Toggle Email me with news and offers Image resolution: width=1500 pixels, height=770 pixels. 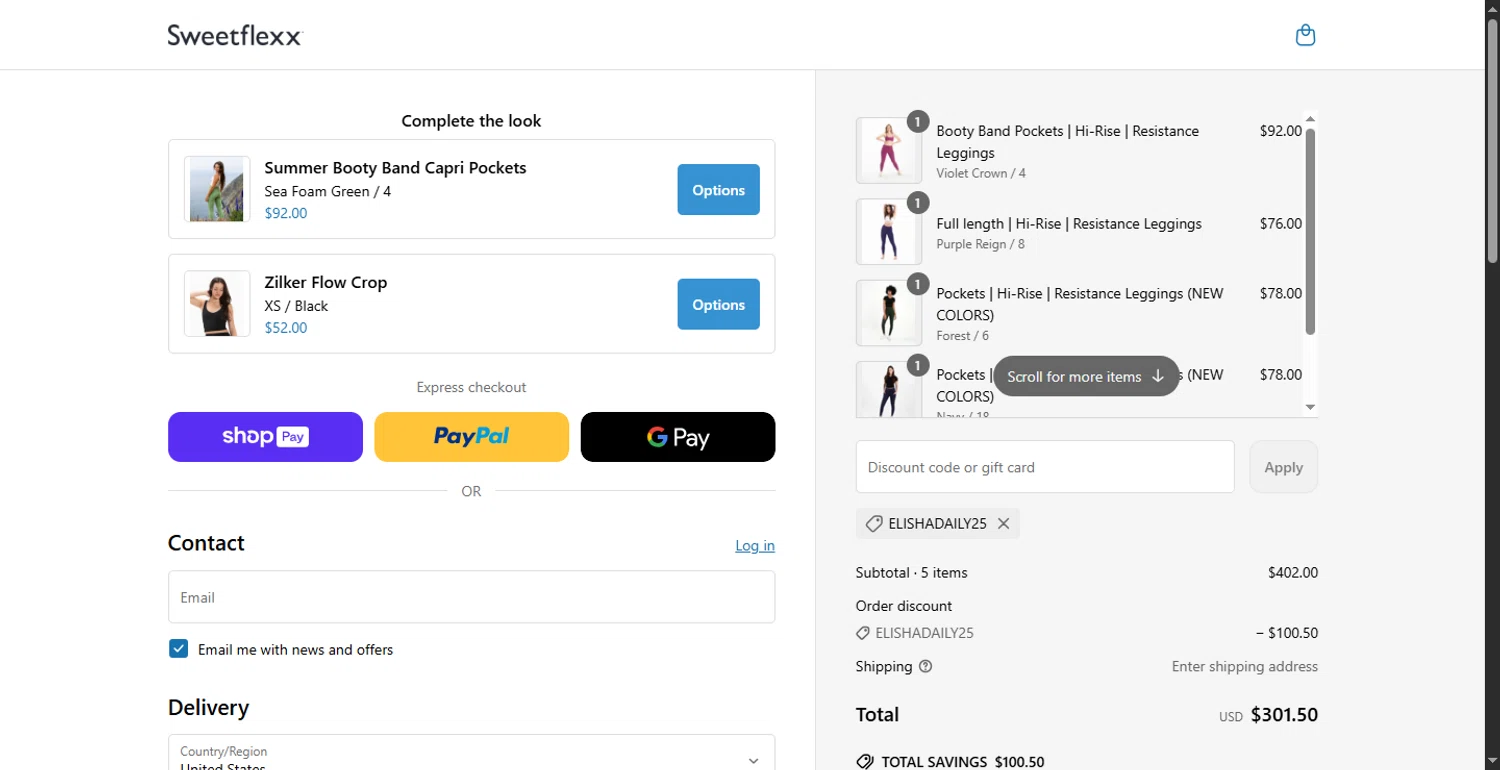[178, 649]
